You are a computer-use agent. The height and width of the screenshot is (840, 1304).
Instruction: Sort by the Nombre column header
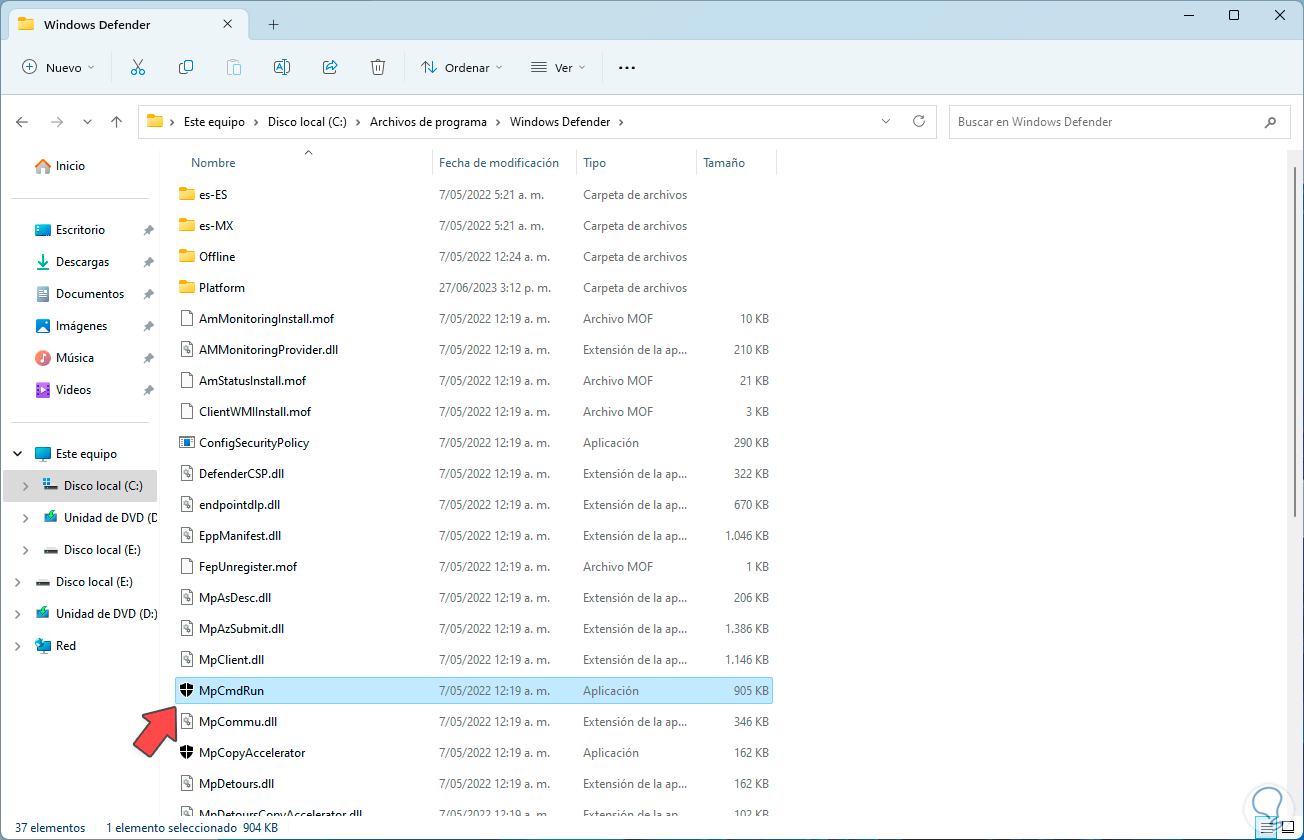[x=213, y=163]
